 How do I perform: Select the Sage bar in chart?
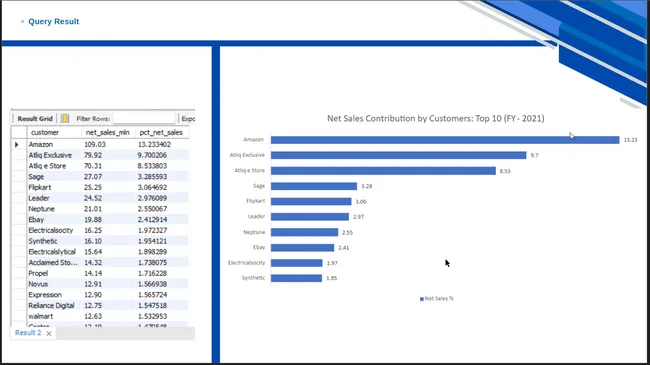(x=314, y=186)
